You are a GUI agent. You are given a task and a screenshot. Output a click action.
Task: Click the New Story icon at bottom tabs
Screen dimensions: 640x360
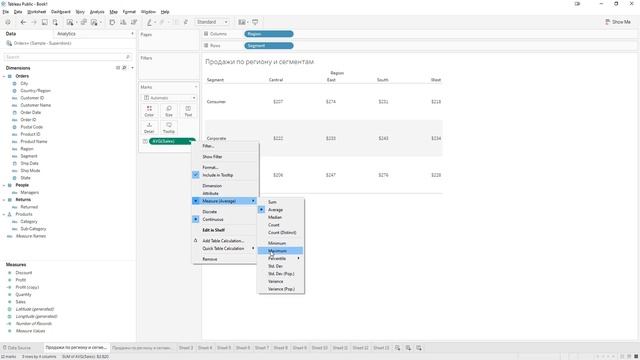click(x=419, y=348)
